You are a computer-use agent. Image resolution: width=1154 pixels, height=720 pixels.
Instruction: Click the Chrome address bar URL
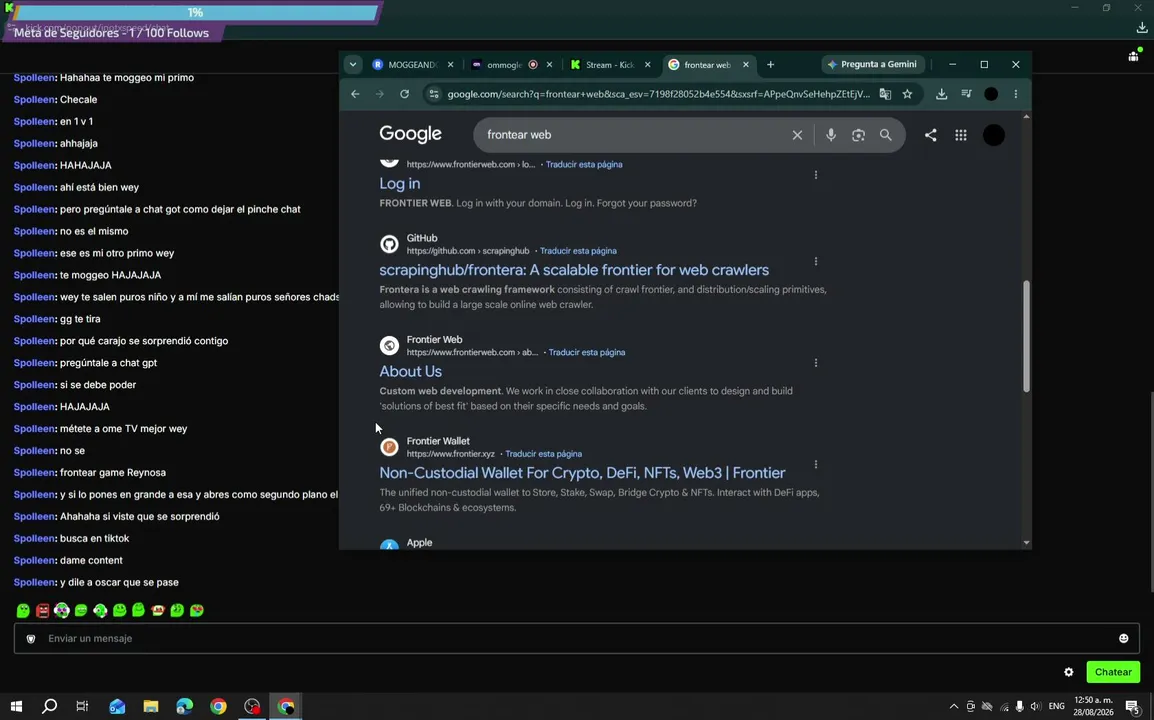[x=659, y=94]
